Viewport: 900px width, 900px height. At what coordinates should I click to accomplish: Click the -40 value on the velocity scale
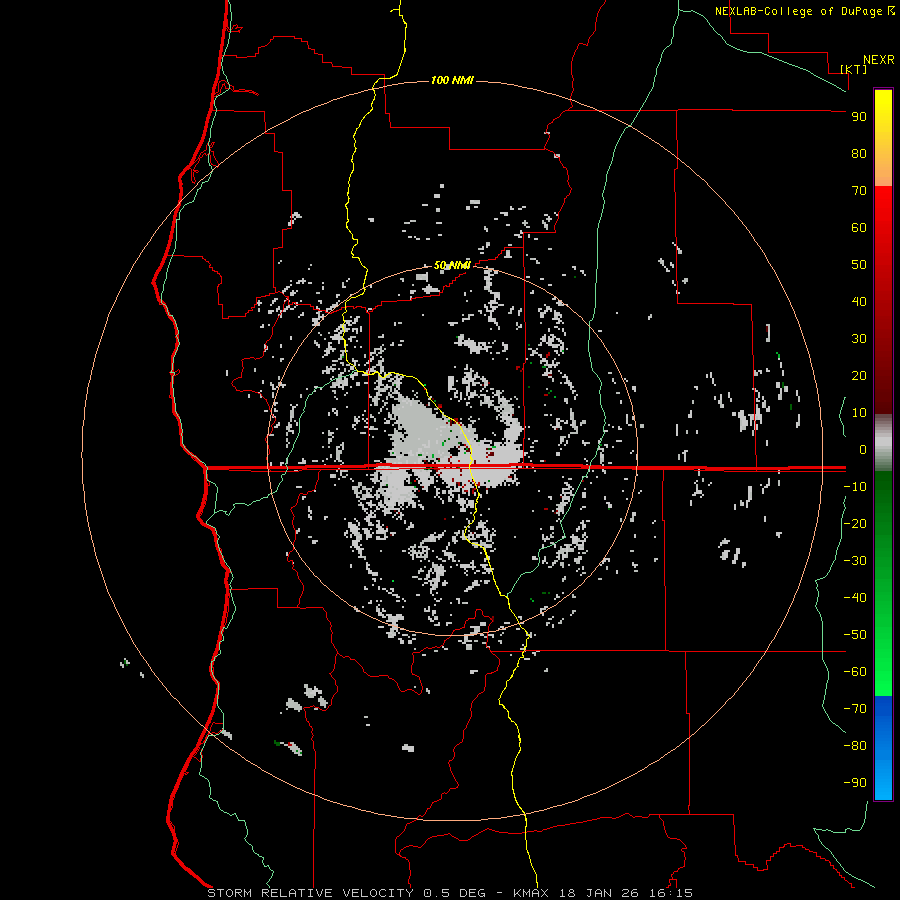pos(855,598)
